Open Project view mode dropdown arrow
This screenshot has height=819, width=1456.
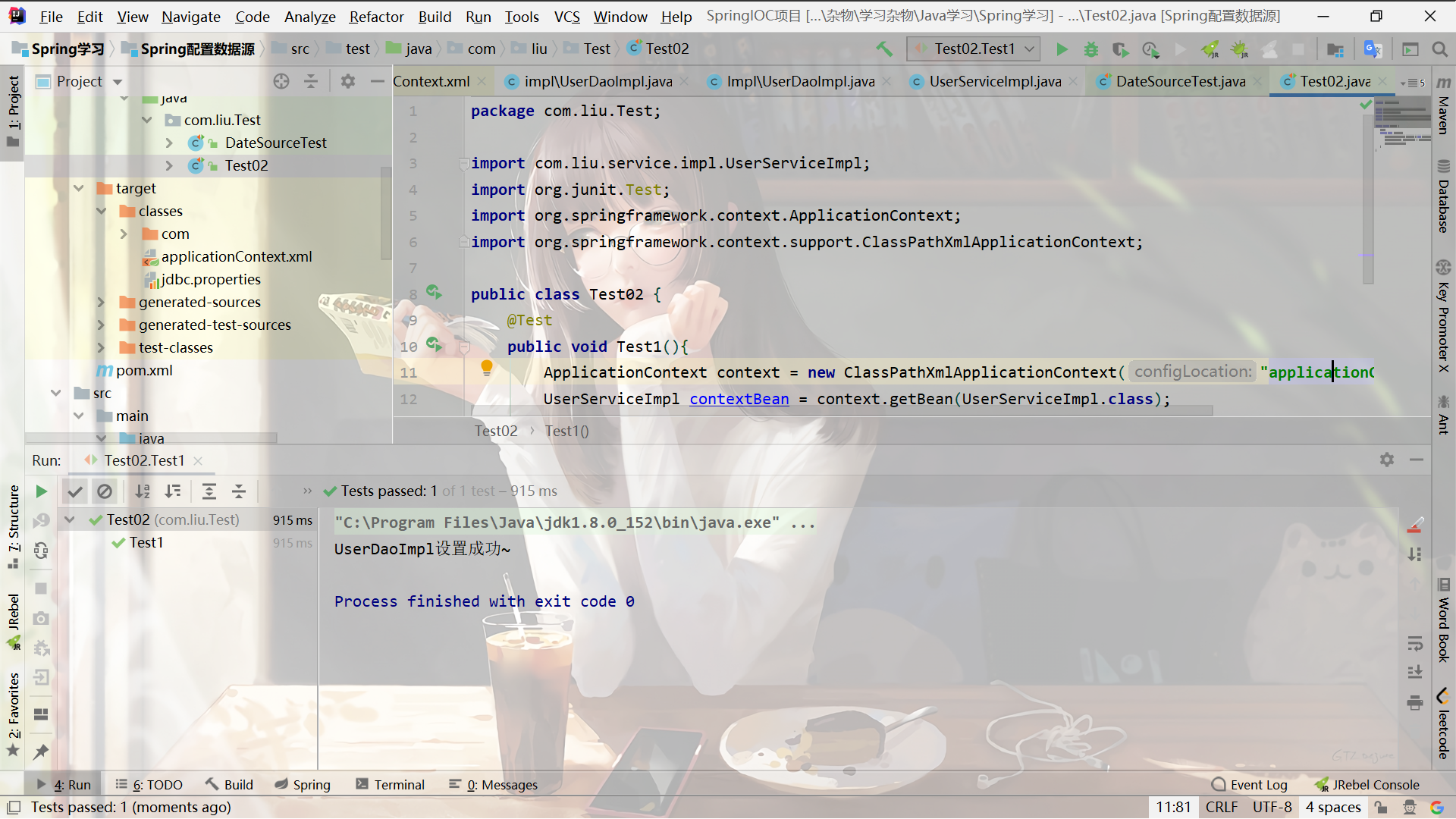(x=118, y=81)
